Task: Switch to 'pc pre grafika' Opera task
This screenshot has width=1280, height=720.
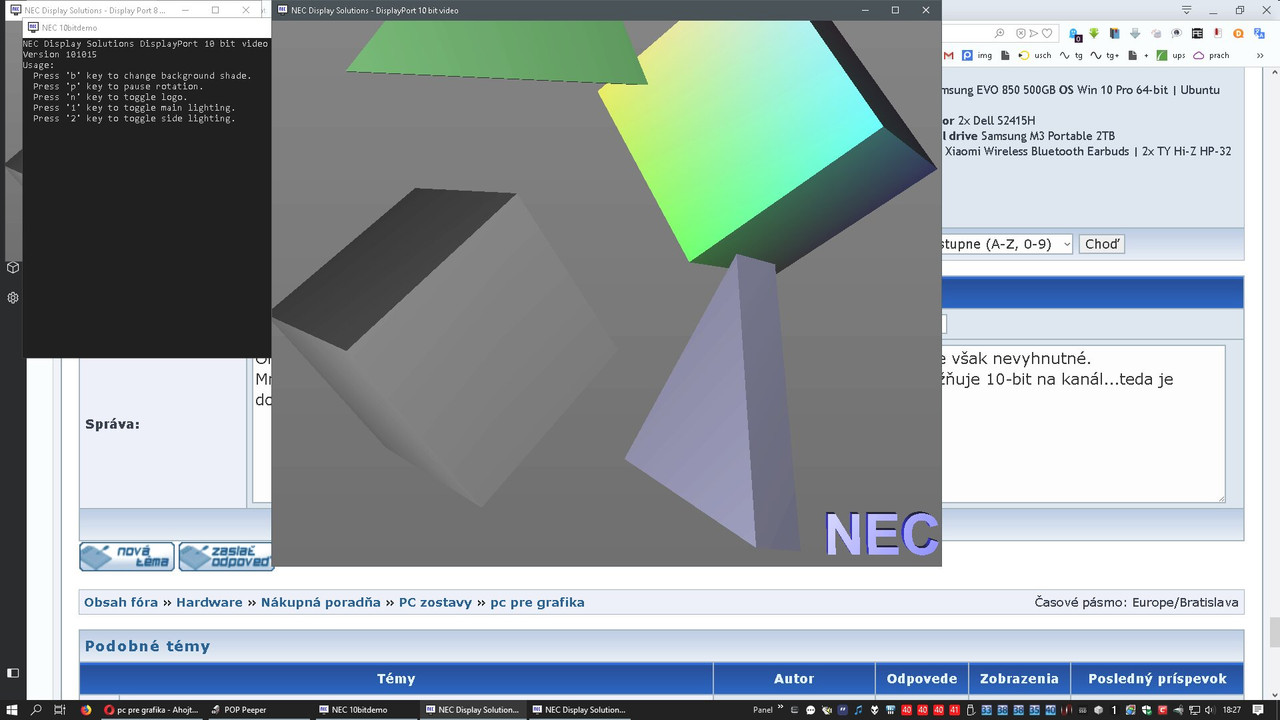Action: pos(150,710)
